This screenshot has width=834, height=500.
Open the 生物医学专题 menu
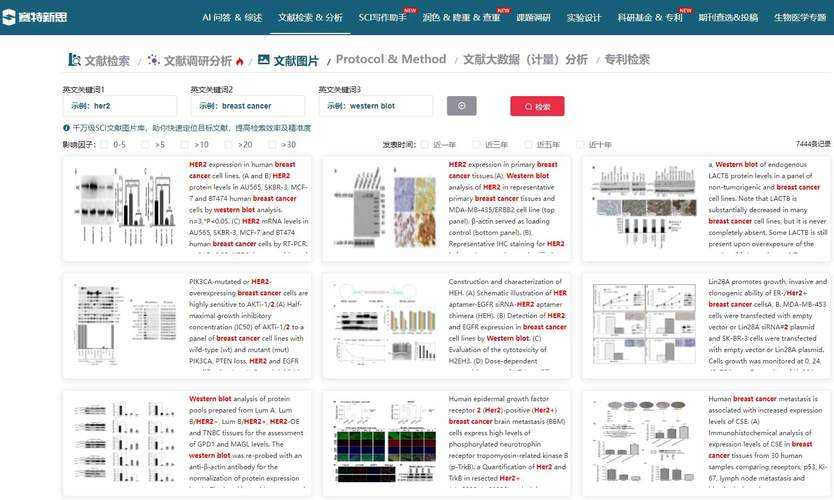click(x=800, y=18)
